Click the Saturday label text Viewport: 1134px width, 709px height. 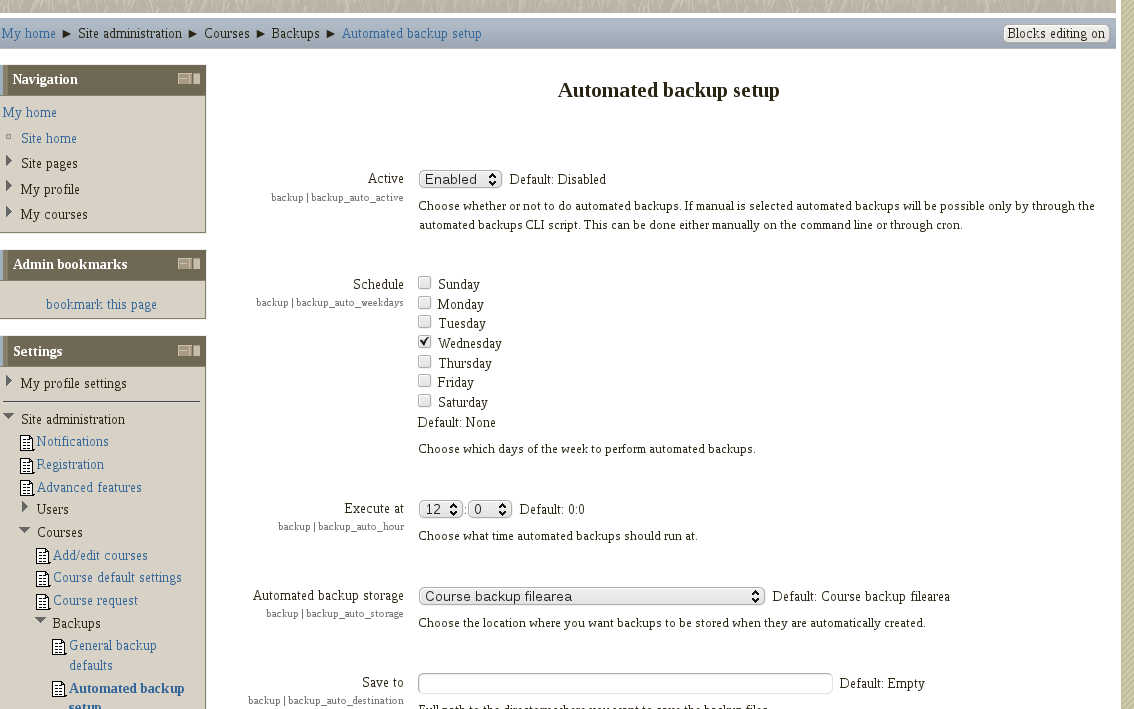coord(462,402)
